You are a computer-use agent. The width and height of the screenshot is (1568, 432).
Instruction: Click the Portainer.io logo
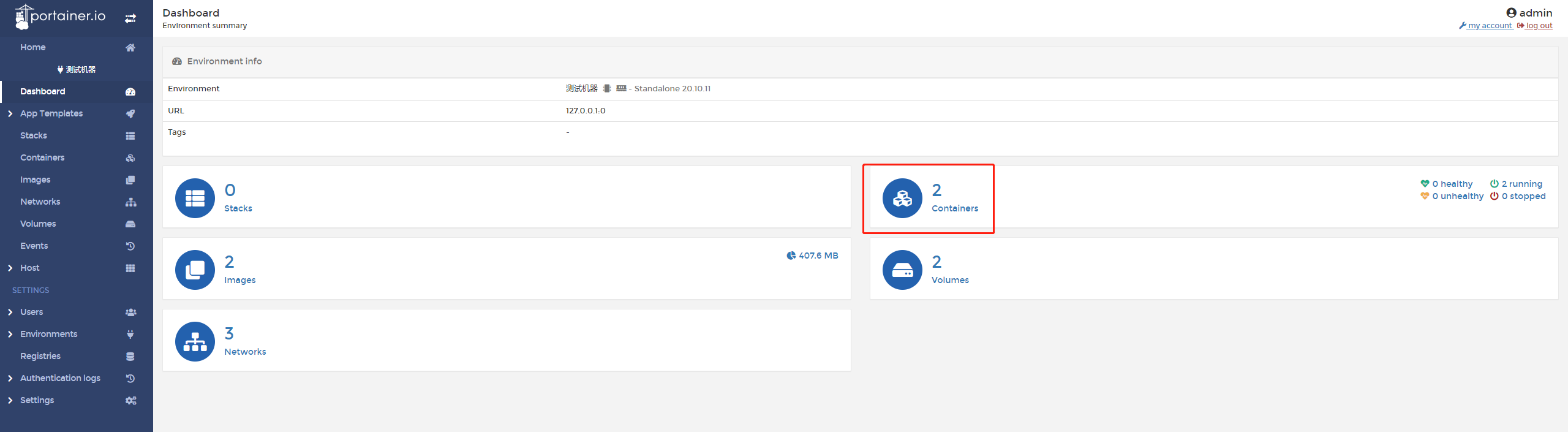[60, 17]
